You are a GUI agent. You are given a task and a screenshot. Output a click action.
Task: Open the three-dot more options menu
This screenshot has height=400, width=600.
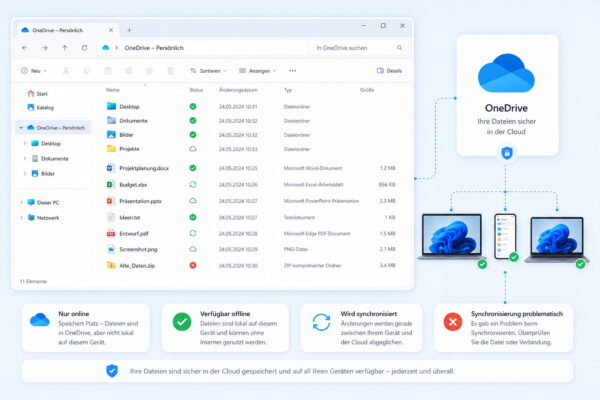(x=292, y=71)
